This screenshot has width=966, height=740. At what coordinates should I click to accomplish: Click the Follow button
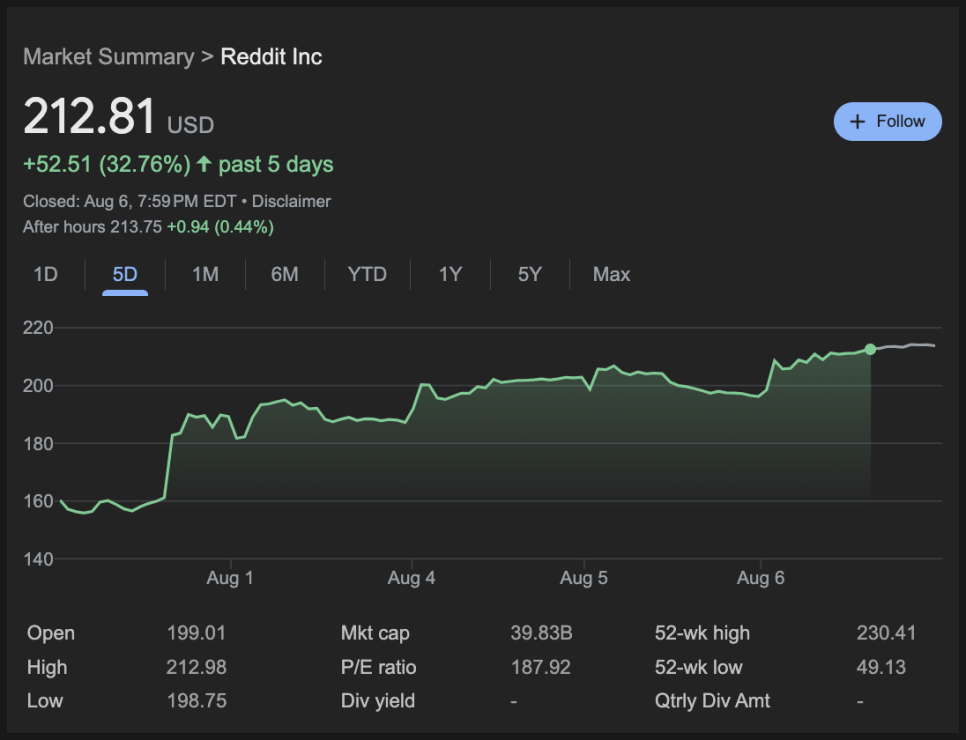coord(887,121)
